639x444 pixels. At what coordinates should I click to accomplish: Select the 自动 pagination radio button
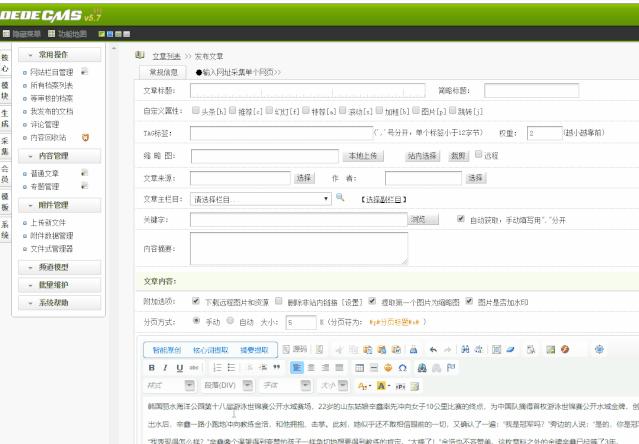tap(230, 321)
